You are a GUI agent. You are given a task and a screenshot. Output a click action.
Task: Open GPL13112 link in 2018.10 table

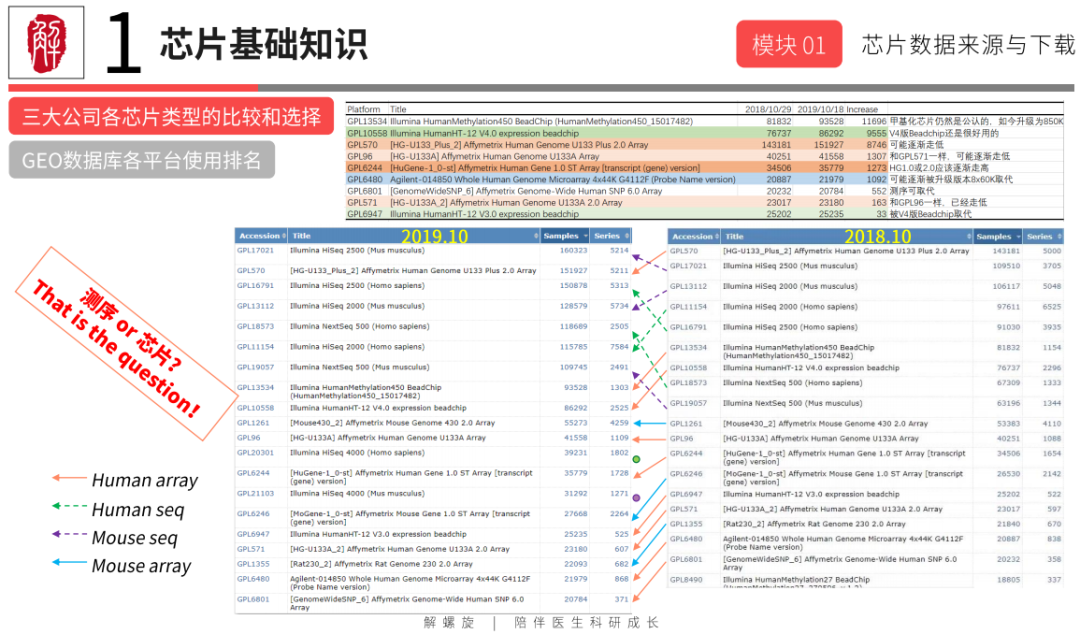tap(687, 287)
